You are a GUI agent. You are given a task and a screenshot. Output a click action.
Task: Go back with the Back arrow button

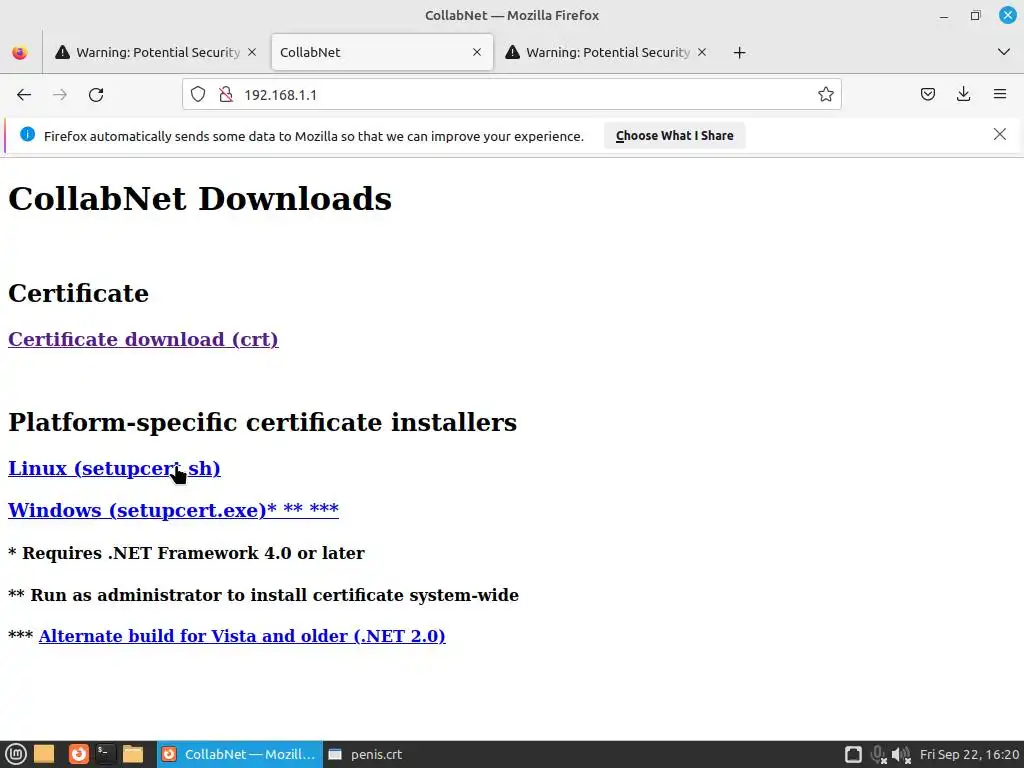24,95
